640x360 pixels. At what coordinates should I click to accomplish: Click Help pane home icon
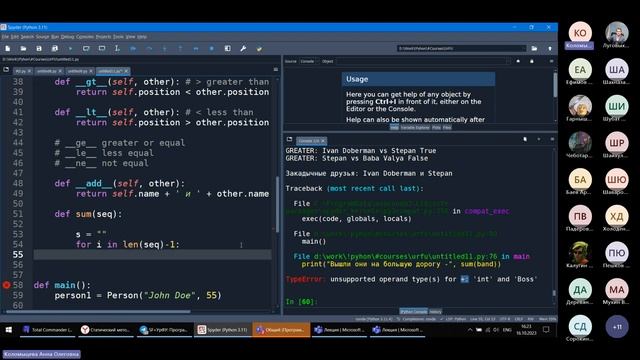coord(518,61)
